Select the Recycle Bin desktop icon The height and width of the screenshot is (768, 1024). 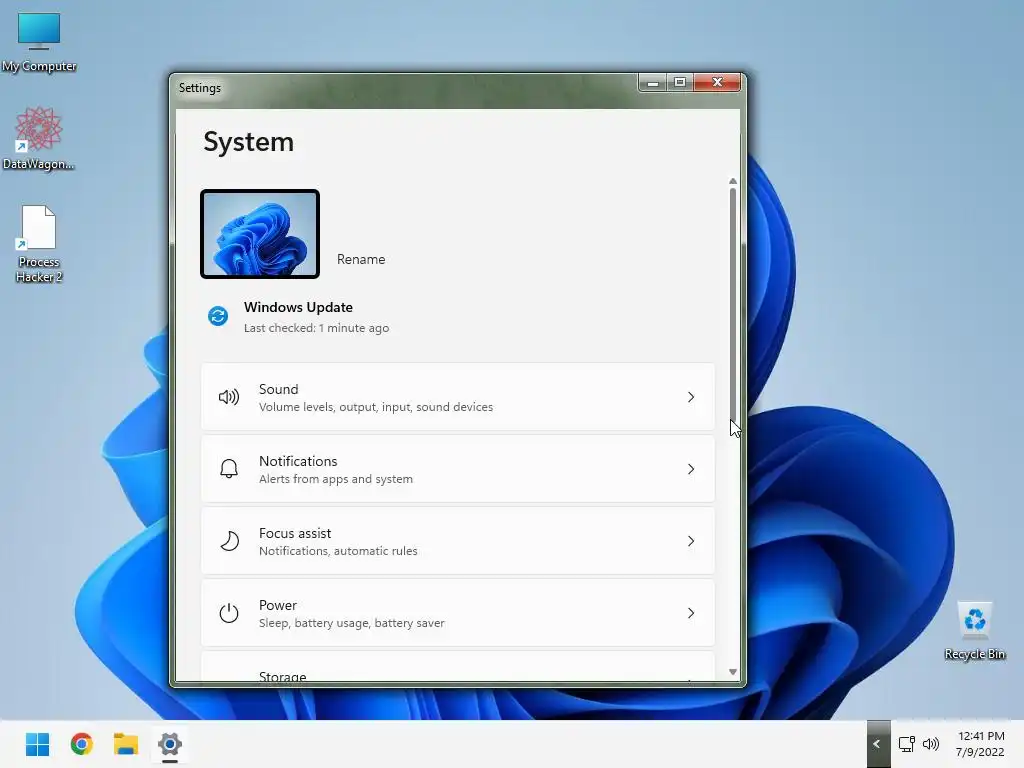click(974, 631)
